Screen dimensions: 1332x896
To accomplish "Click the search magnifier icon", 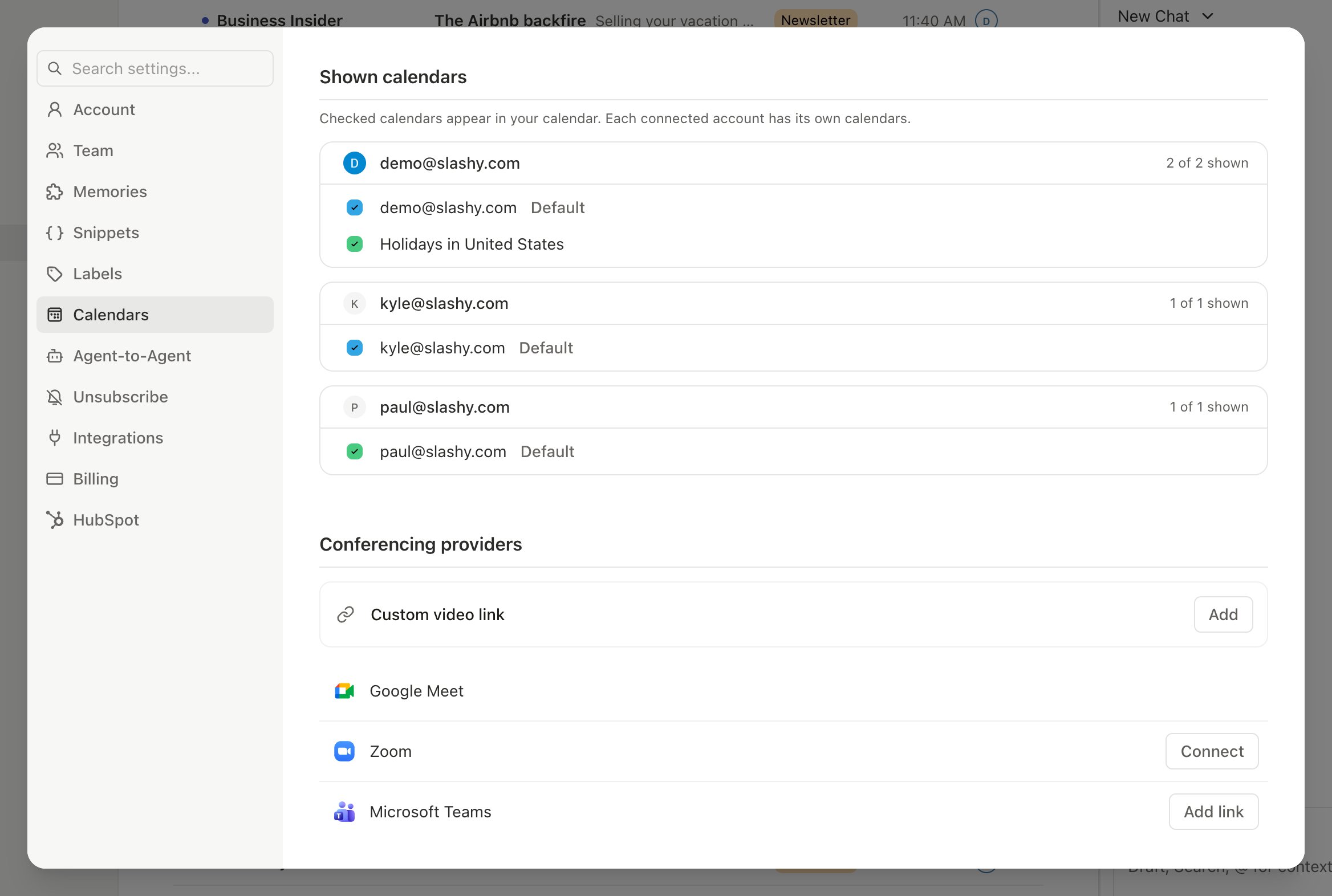I will [54, 68].
